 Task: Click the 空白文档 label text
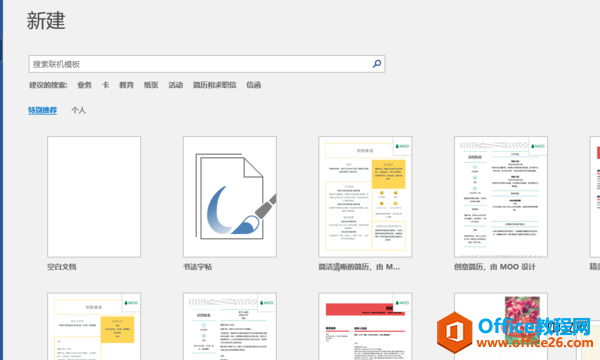pyautogui.click(x=62, y=267)
